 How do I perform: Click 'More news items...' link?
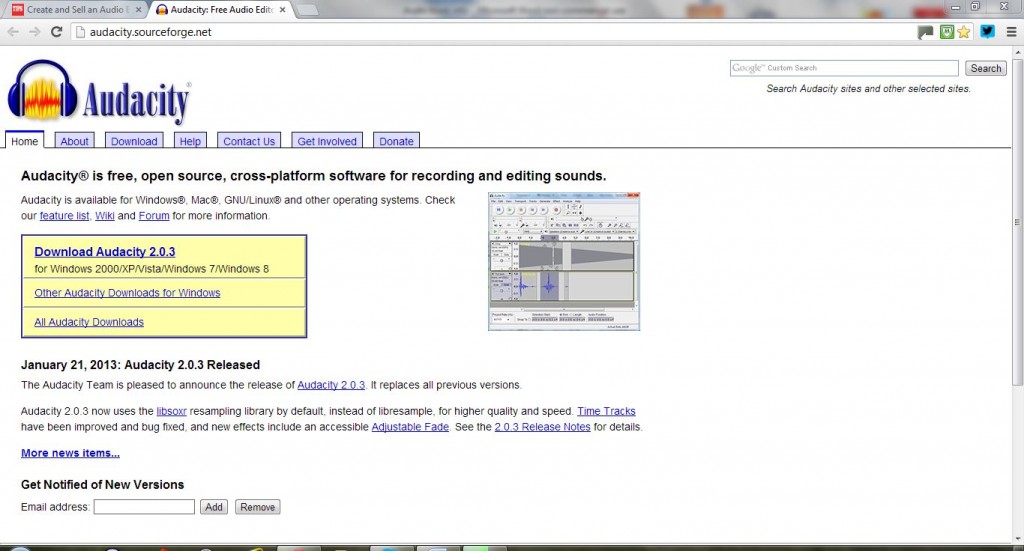[70, 452]
